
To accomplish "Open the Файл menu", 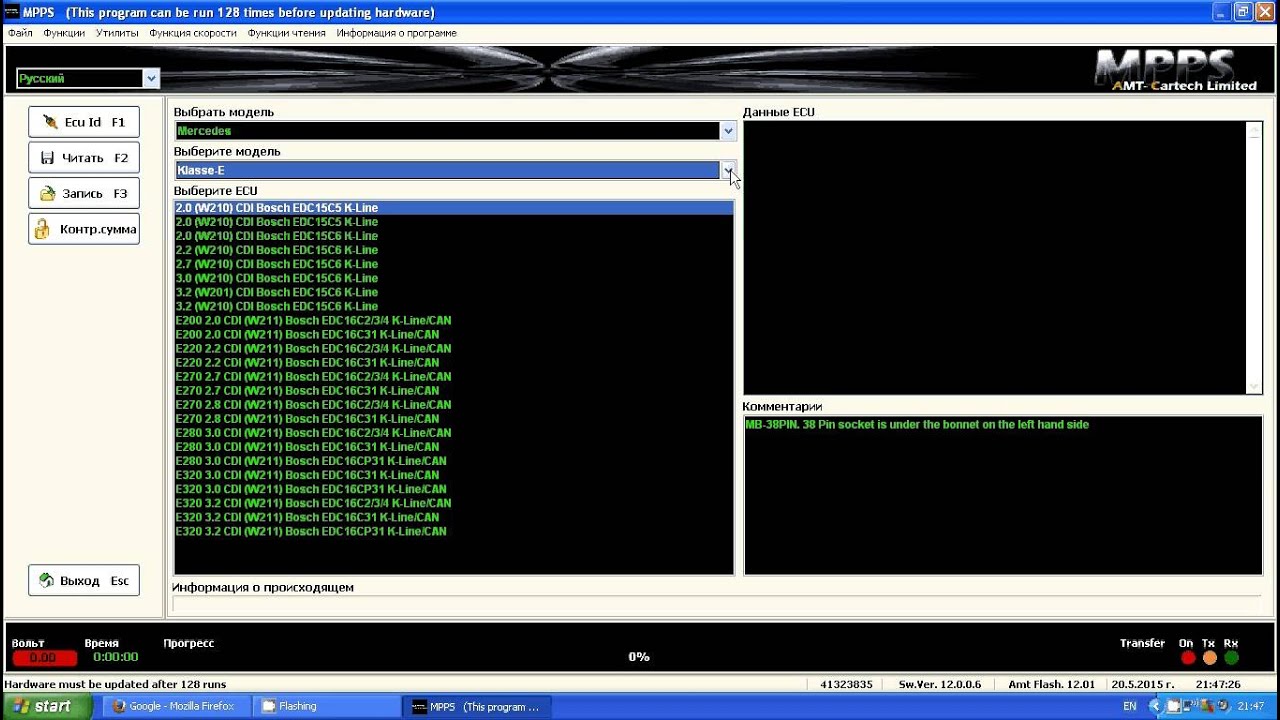I will [x=20, y=33].
